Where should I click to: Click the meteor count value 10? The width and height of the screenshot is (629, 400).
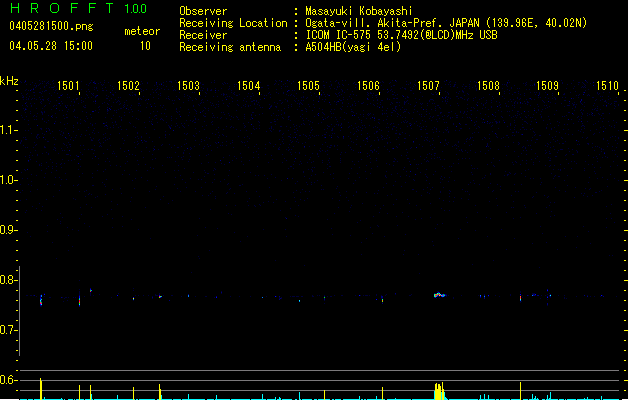click(x=145, y=46)
